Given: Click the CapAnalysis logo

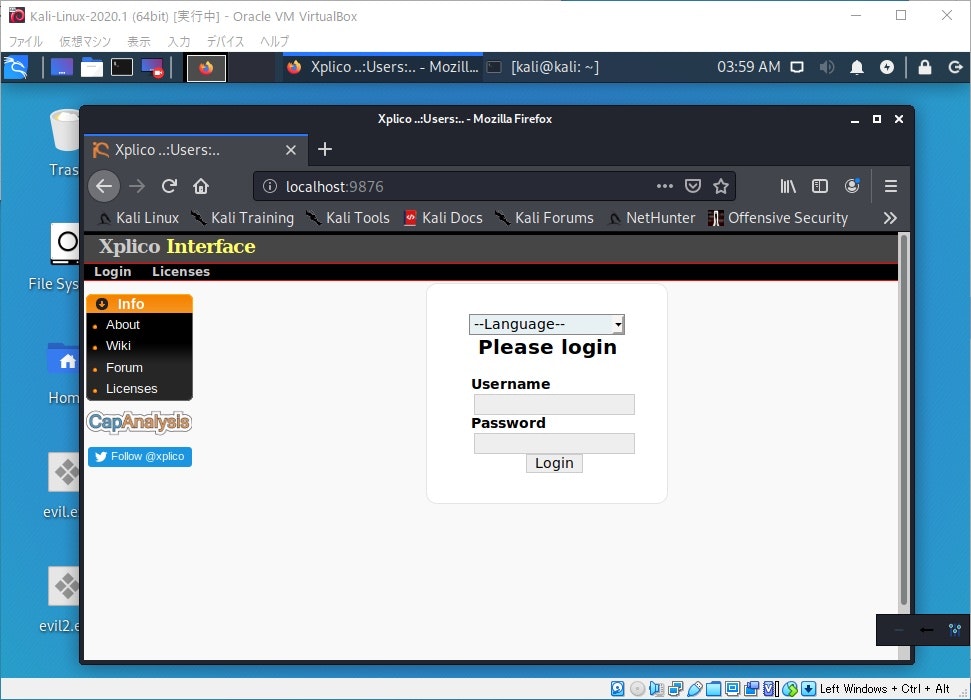Looking at the screenshot, I should 139,422.
